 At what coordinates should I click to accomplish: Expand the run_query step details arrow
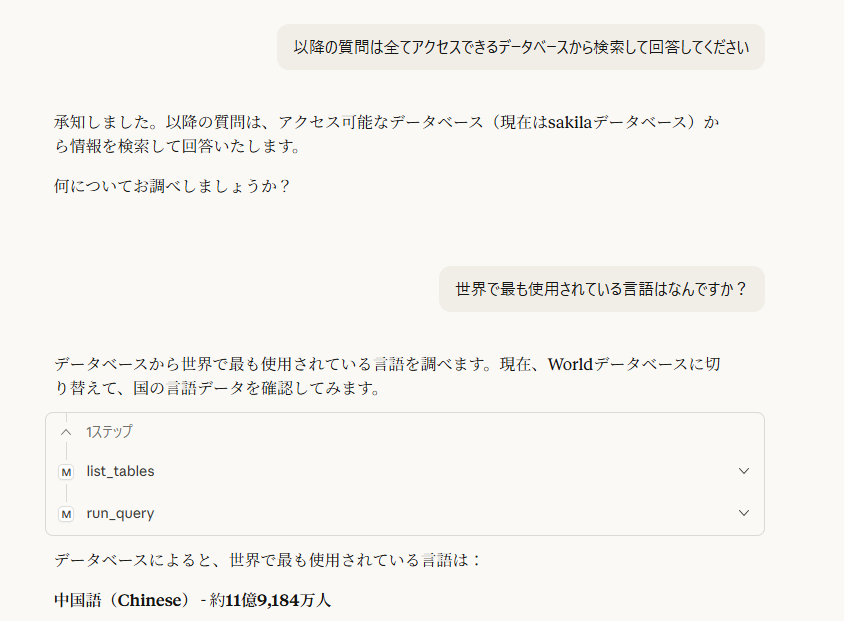click(743, 513)
